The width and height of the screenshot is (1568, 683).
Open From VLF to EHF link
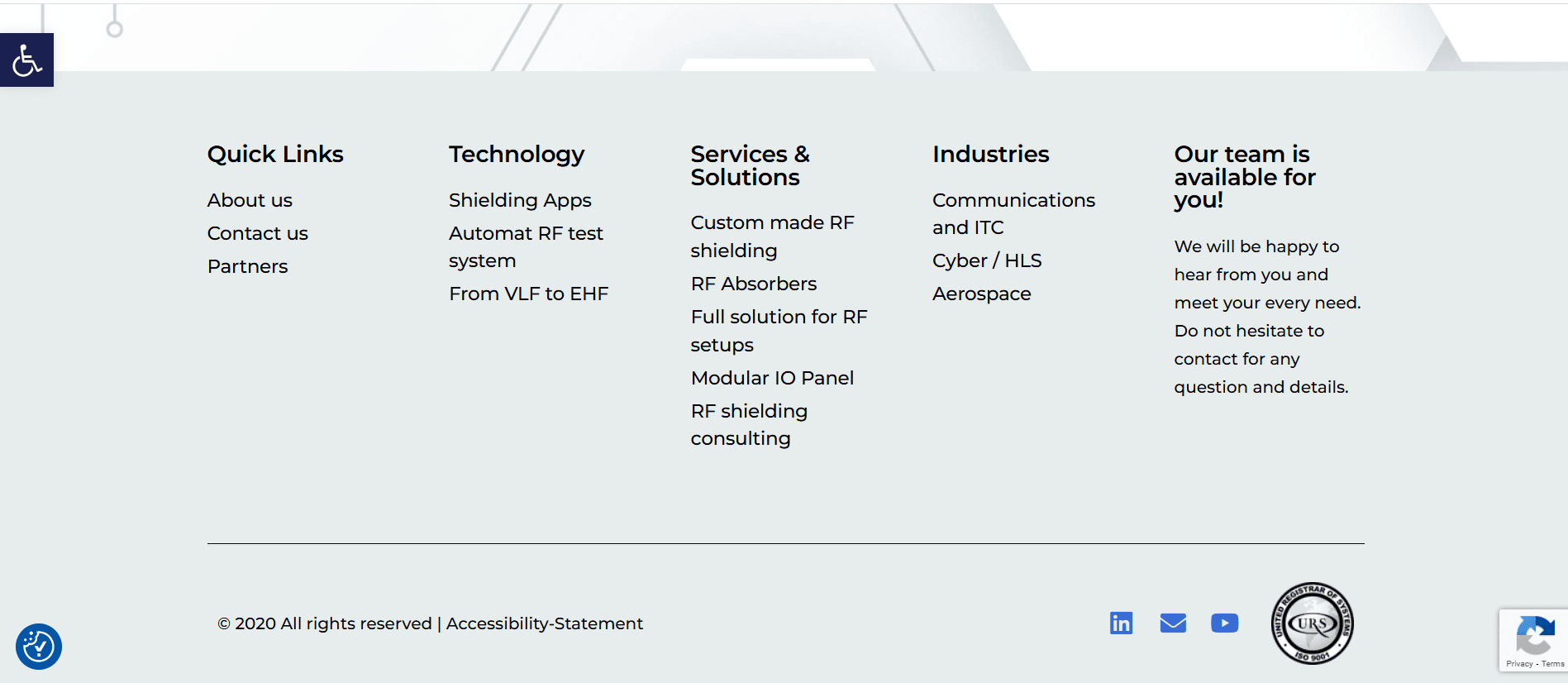(528, 294)
